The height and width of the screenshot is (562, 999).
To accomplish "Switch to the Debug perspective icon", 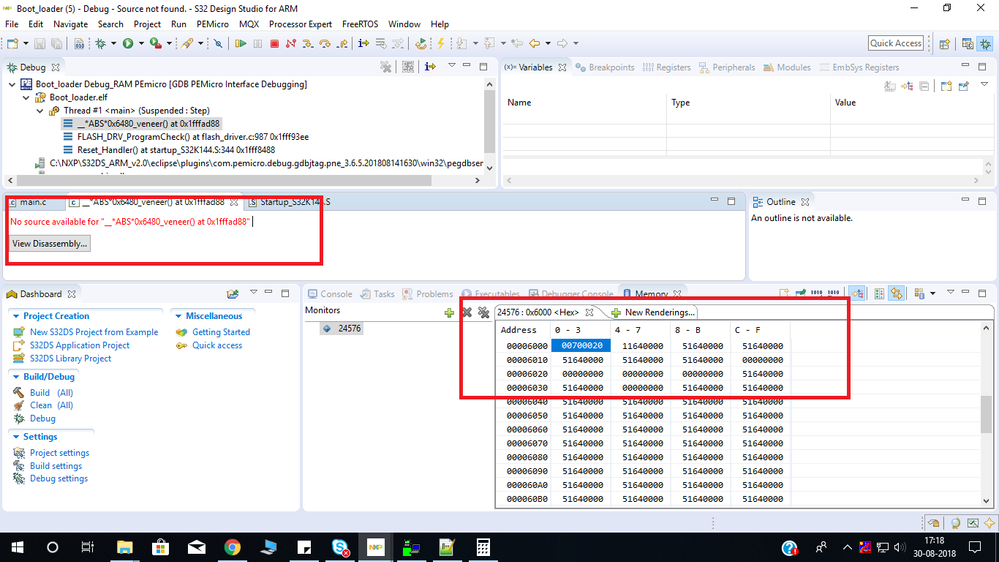I will click(x=985, y=43).
